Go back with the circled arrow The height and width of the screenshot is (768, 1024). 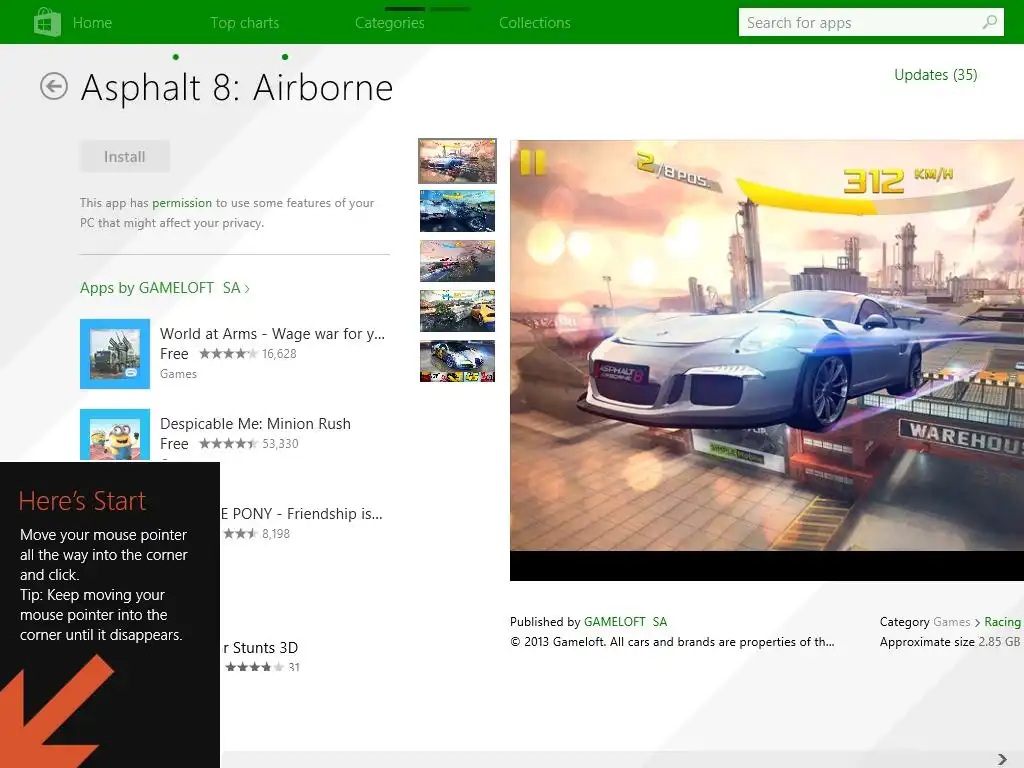(x=54, y=86)
